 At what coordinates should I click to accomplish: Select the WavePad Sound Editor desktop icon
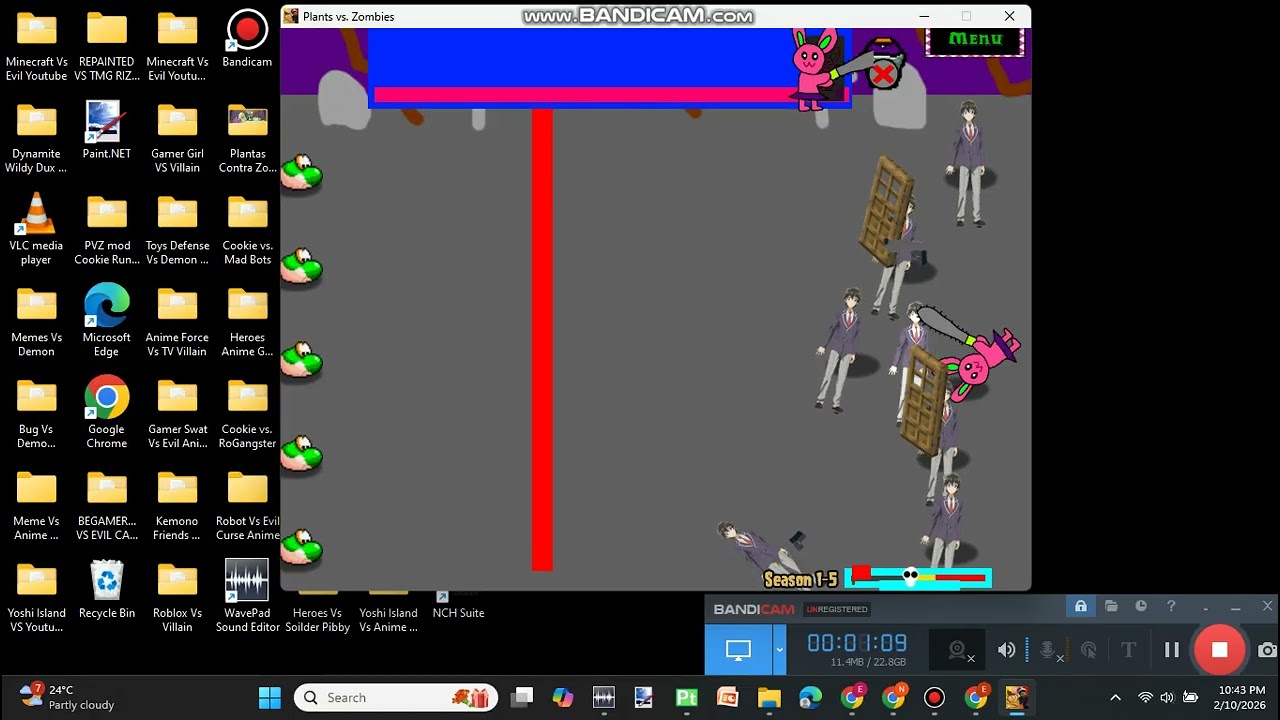tap(247, 597)
